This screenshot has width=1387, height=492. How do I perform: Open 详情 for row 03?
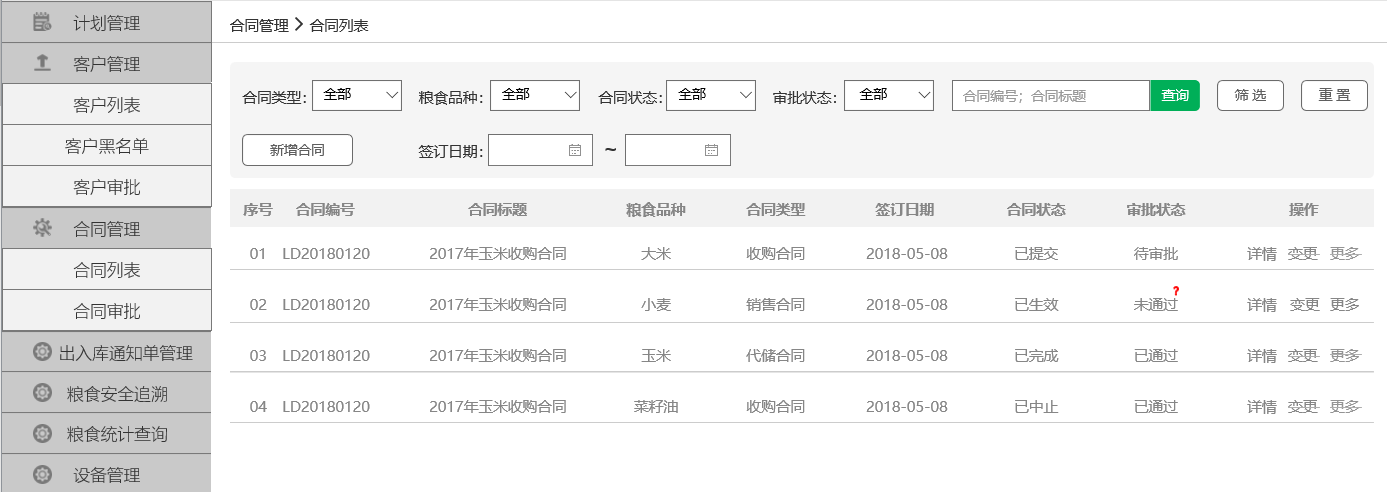point(1262,355)
